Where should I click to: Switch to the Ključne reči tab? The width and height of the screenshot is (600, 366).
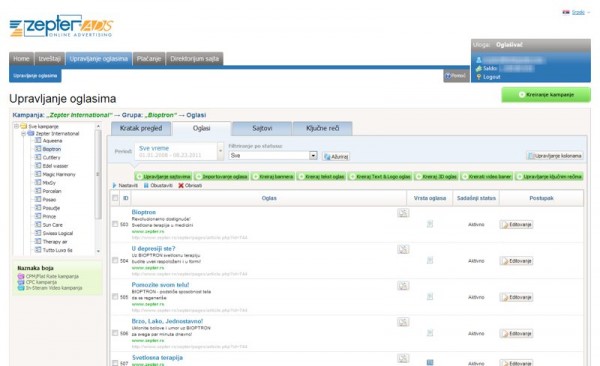click(x=322, y=129)
